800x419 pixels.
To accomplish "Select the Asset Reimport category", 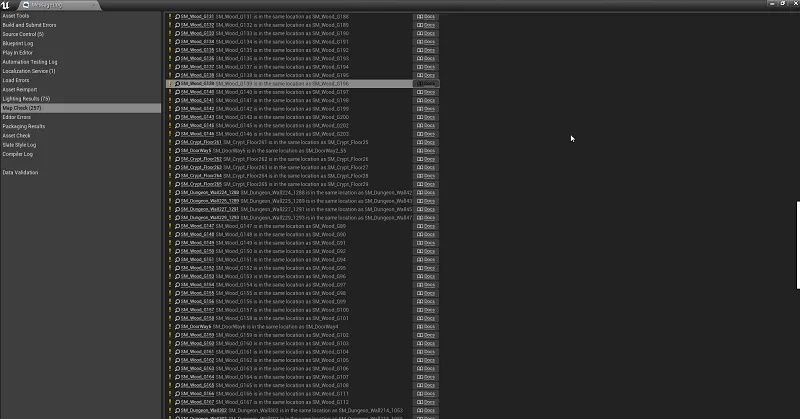I will click(x=20, y=89).
